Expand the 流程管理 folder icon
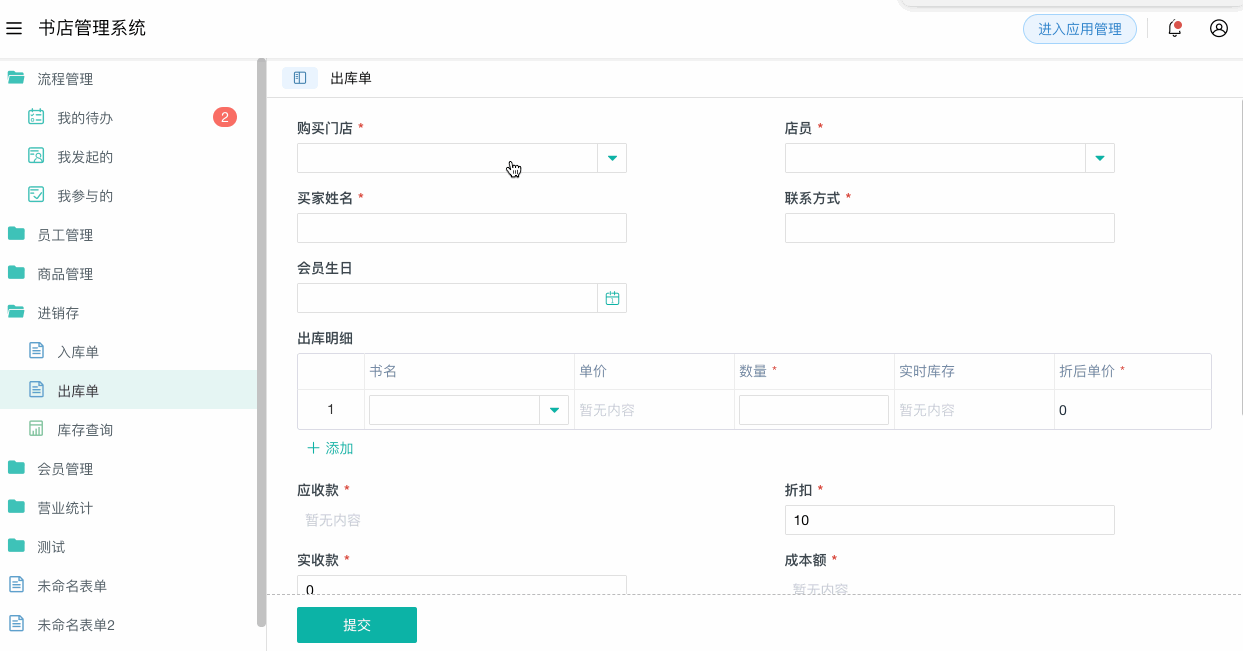The image size is (1243, 651). click(x=14, y=78)
